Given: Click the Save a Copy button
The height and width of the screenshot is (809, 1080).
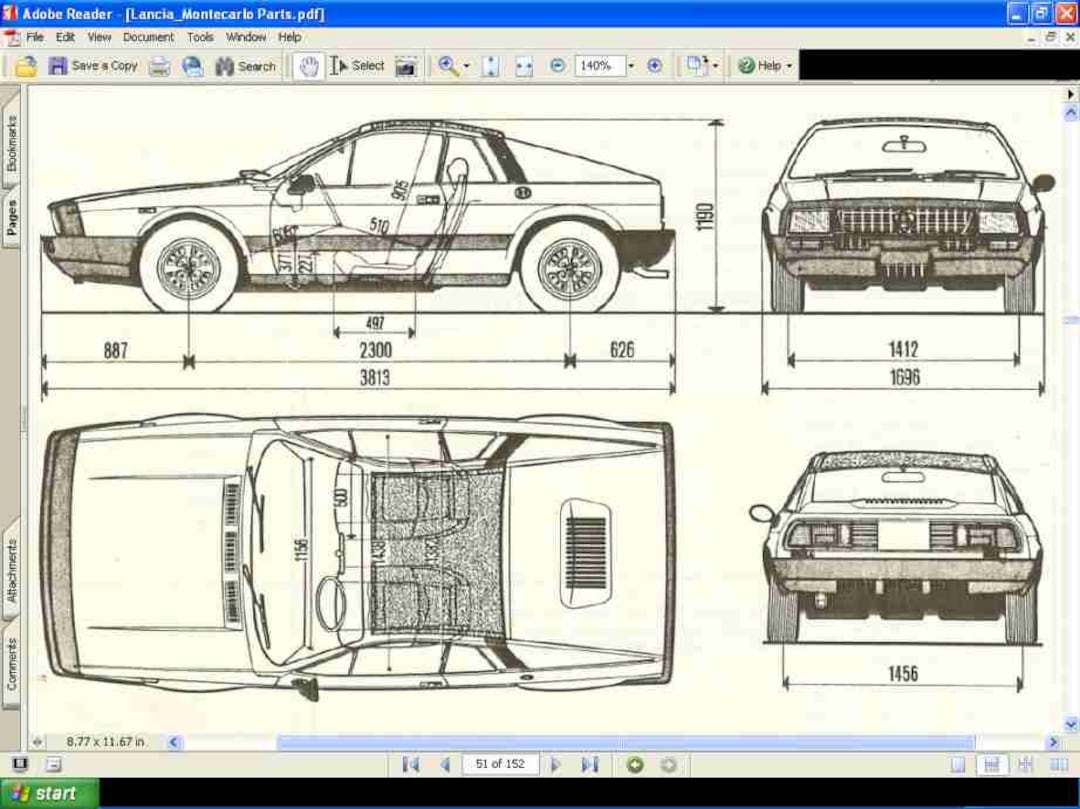Looking at the screenshot, I should 95,66.
